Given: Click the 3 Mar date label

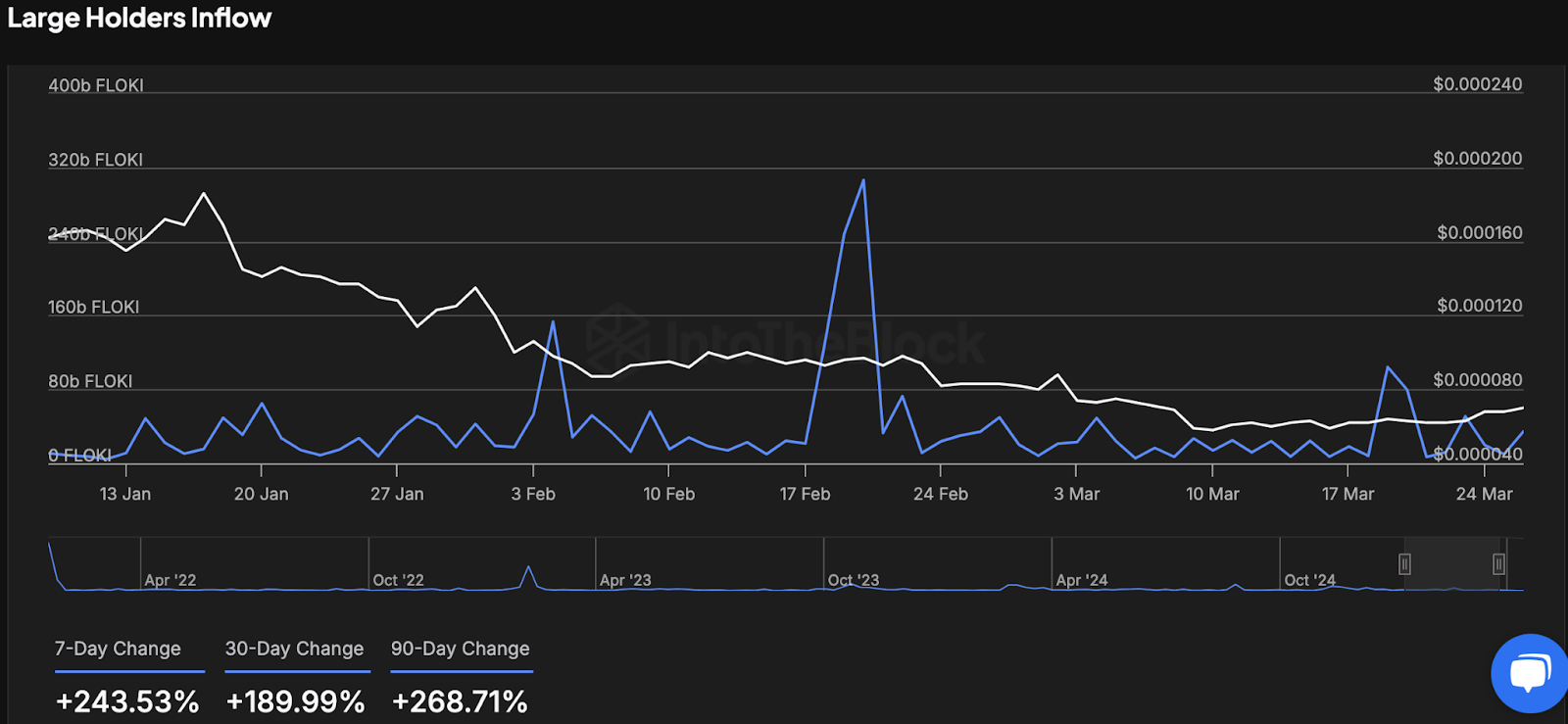Looking at the screenshot, I should point(1077,494).
